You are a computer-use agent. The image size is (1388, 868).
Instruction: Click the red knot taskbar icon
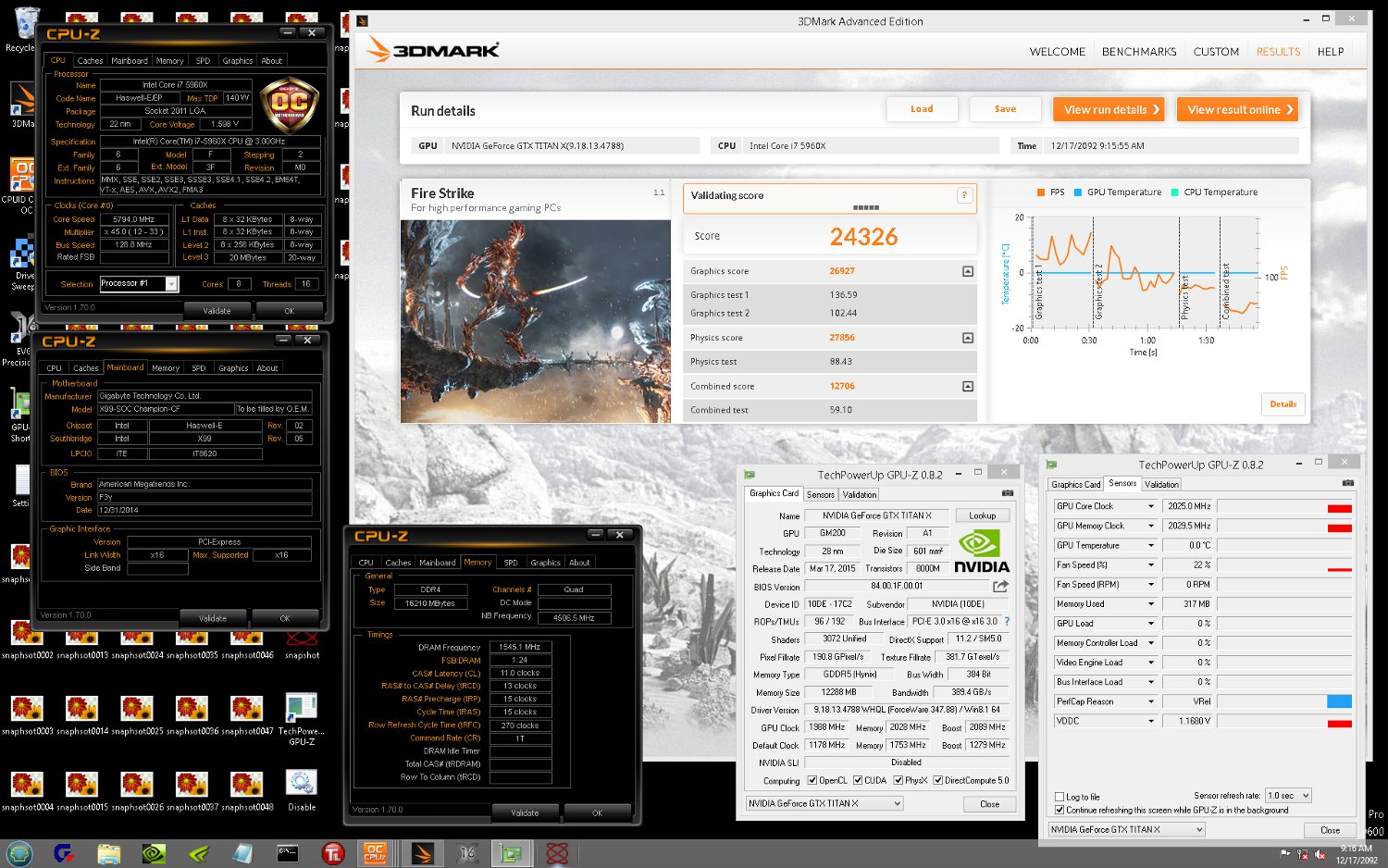click(x=557, y=853)
